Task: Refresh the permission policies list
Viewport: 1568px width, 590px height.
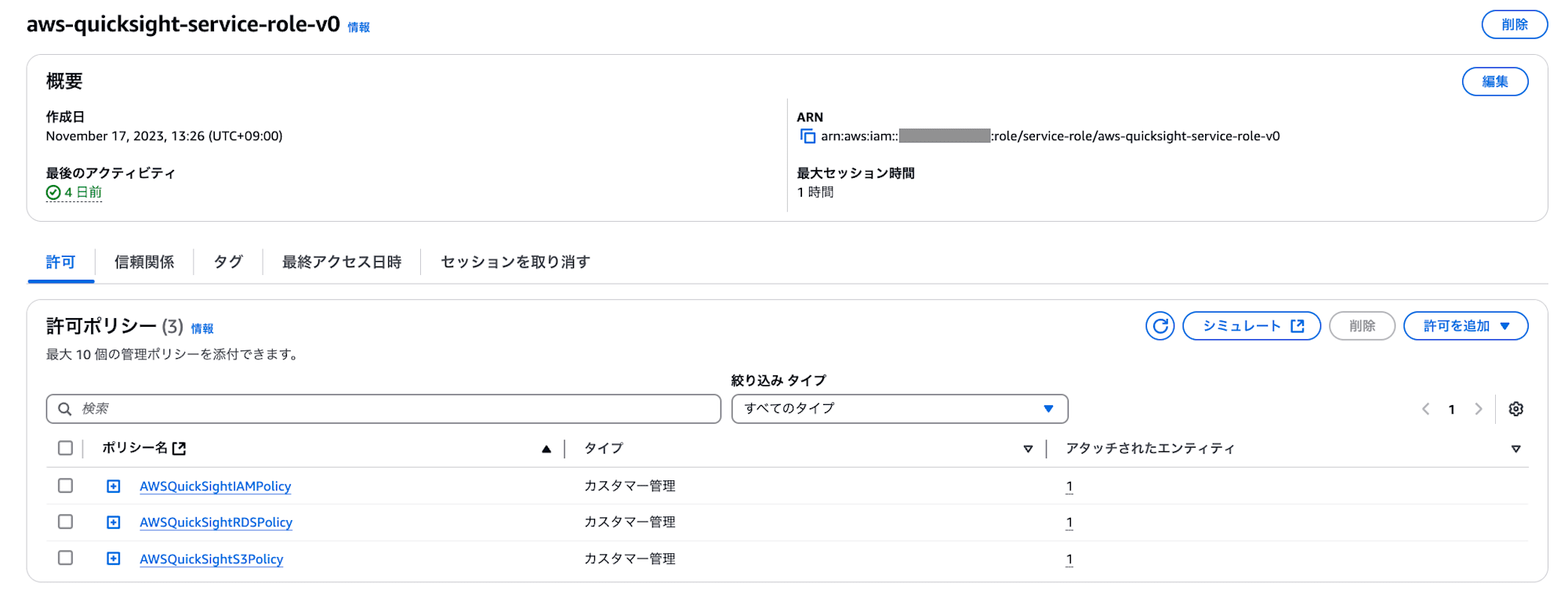Action: 1160,326
